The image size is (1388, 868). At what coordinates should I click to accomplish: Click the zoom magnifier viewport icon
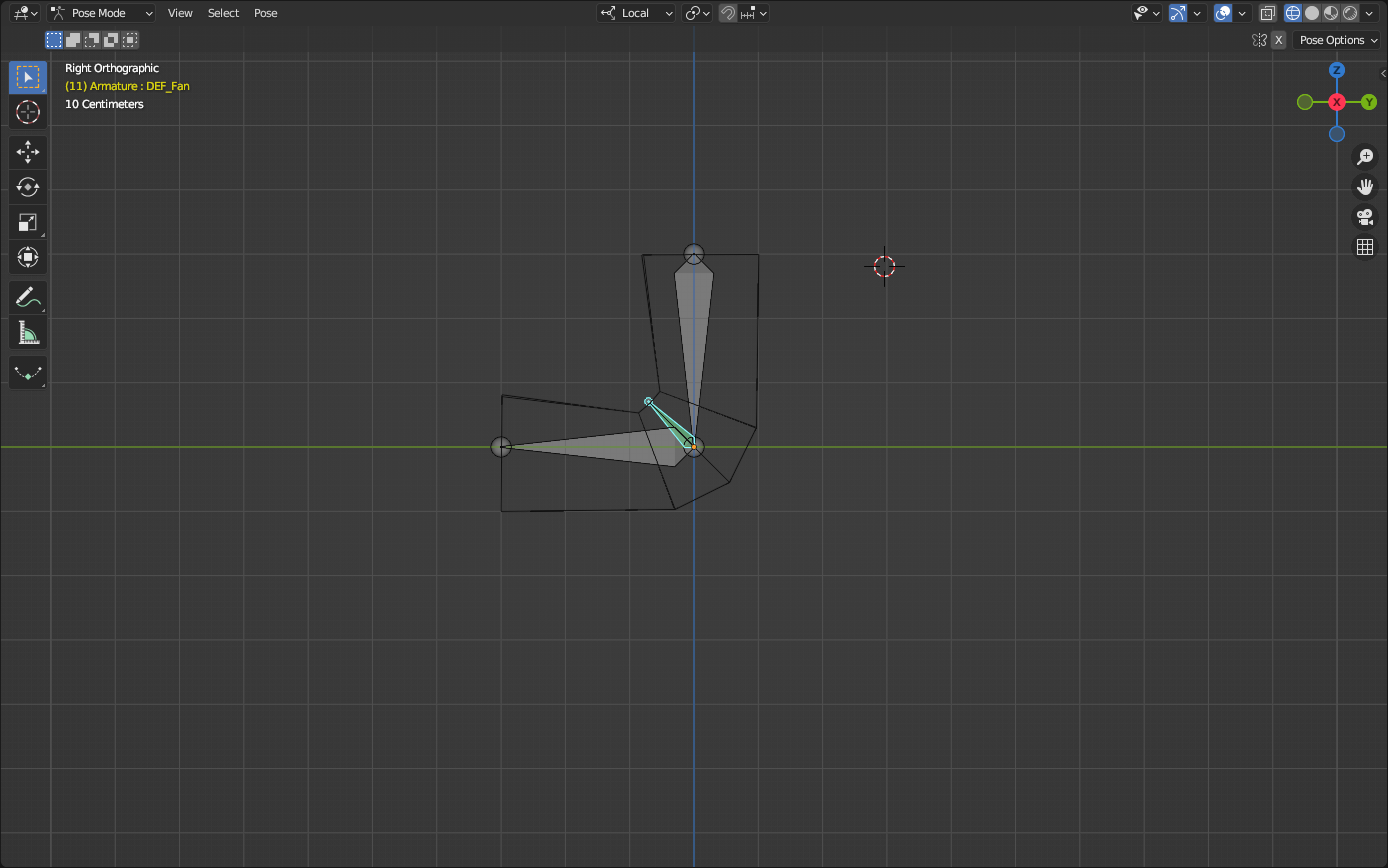[1365, 156]
